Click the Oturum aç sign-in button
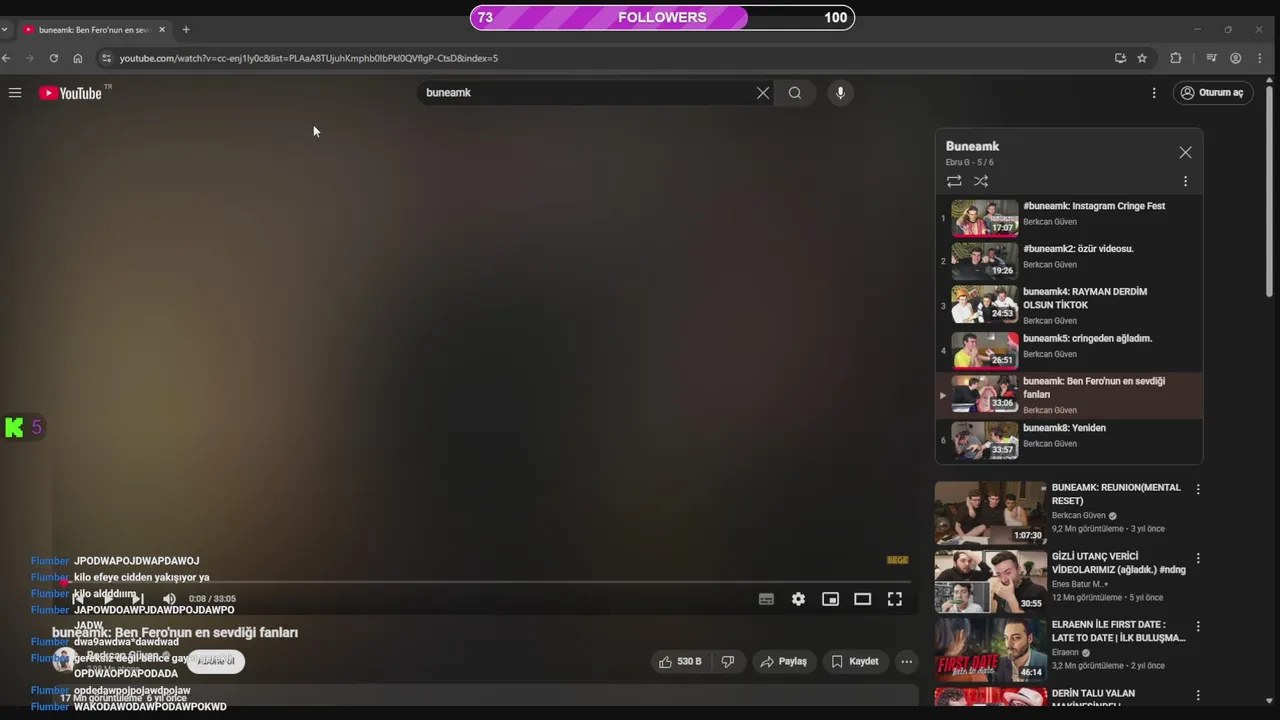 1212,93
